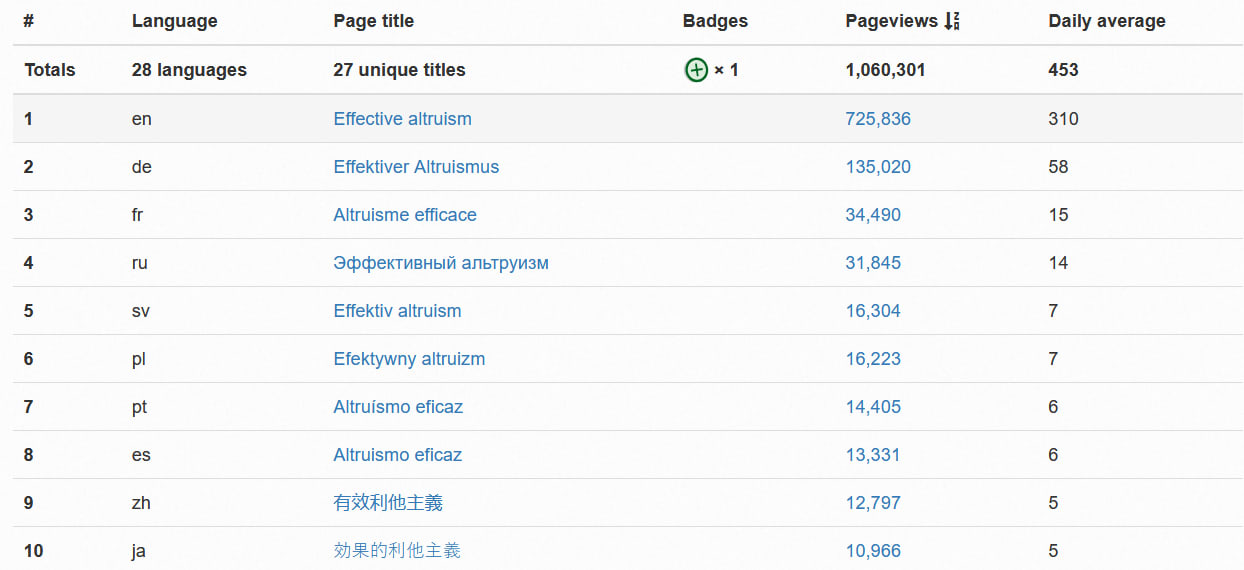Click the 'Totals' row label
This screenshot has height=570, width=1244.
[x=49, y=70]
